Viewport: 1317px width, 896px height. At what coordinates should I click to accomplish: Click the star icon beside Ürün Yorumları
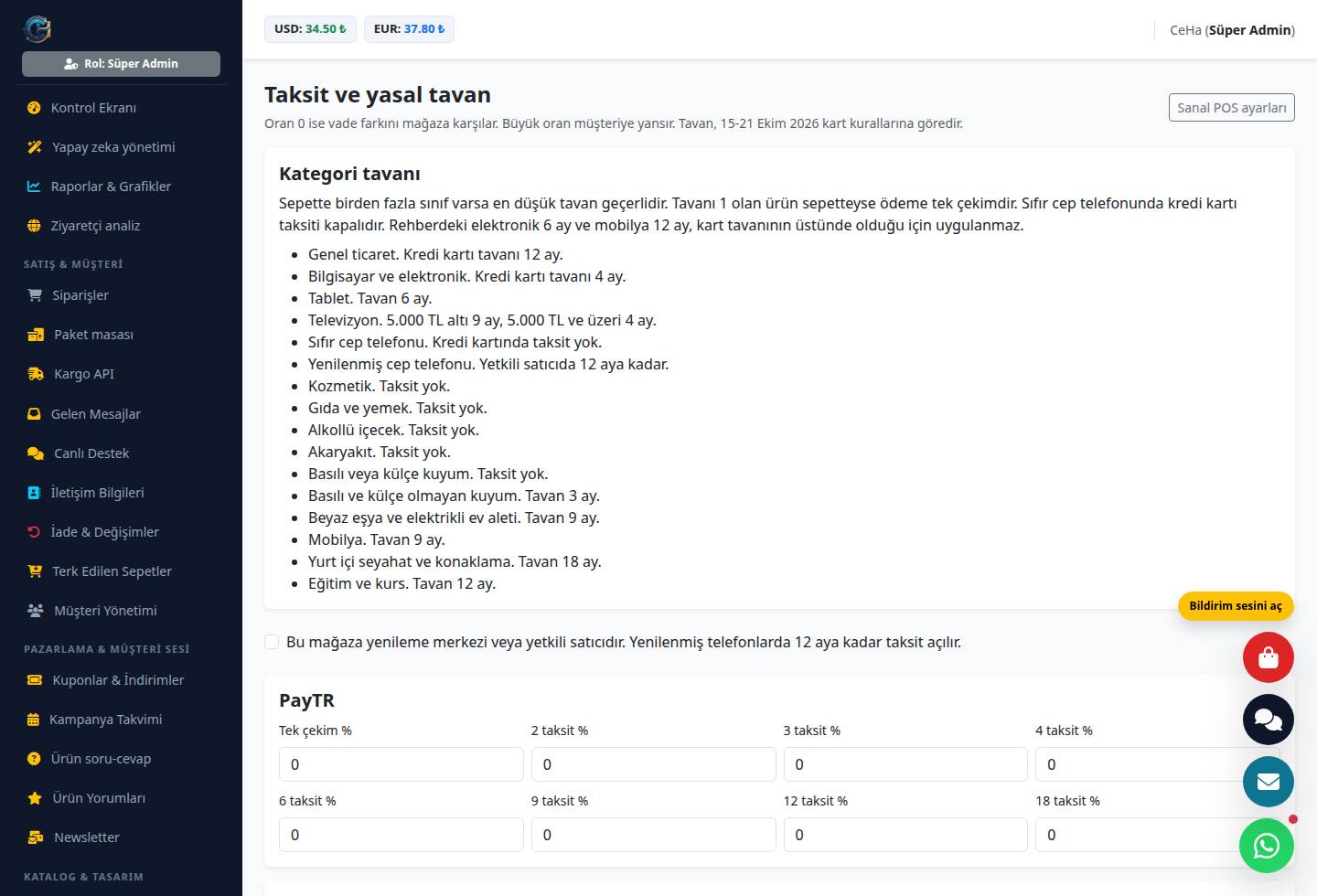tap(35, 798)
